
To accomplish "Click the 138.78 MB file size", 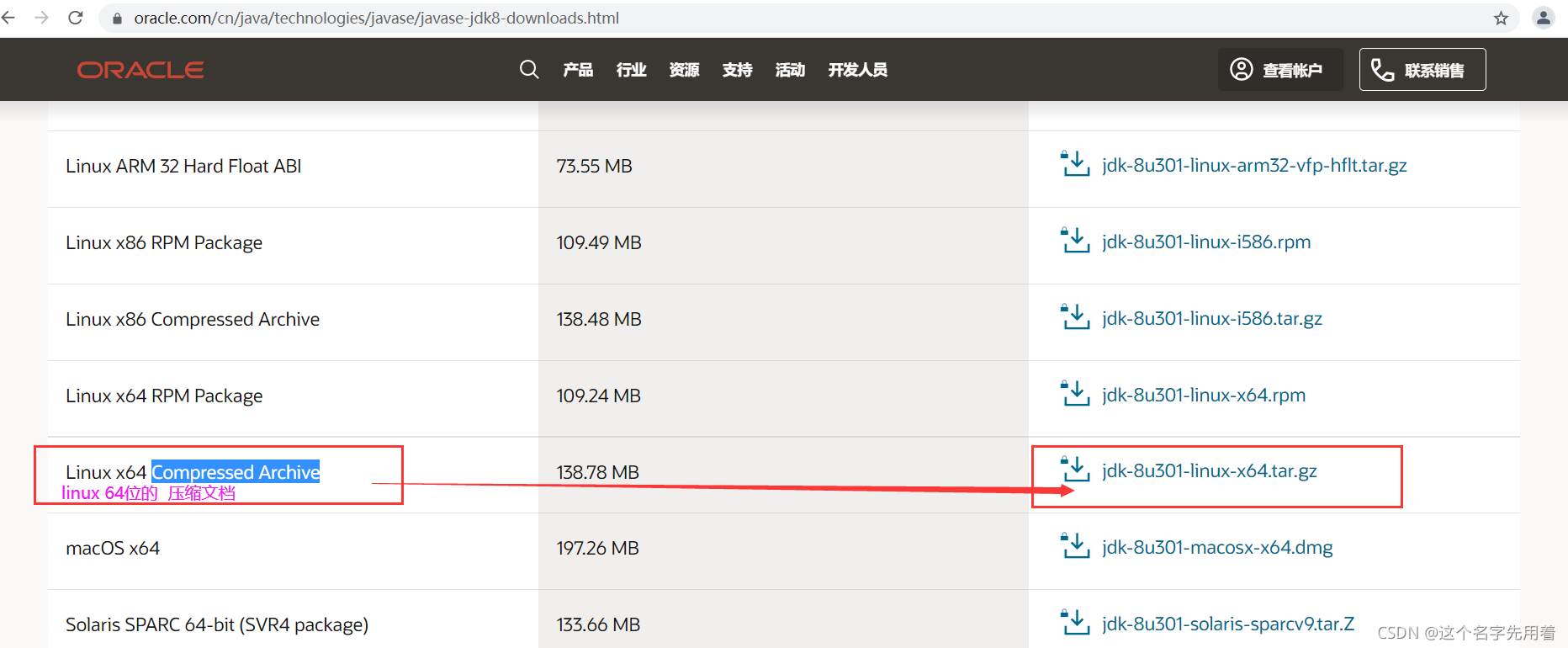I will pyautogui.click(x=597, y=473).
